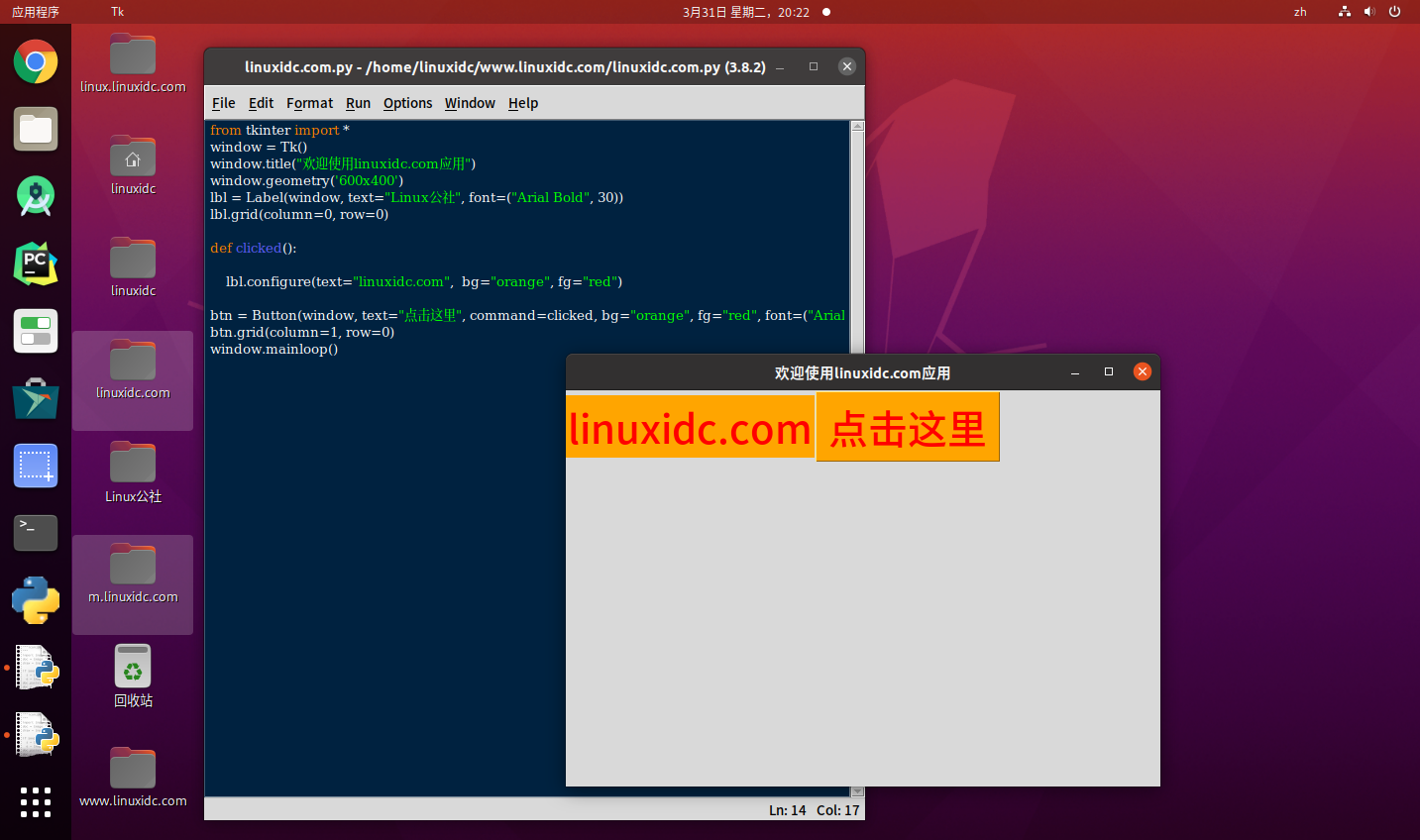Launch the Python app from the dock
1420x840 pixels.
[x=36, y=600]
